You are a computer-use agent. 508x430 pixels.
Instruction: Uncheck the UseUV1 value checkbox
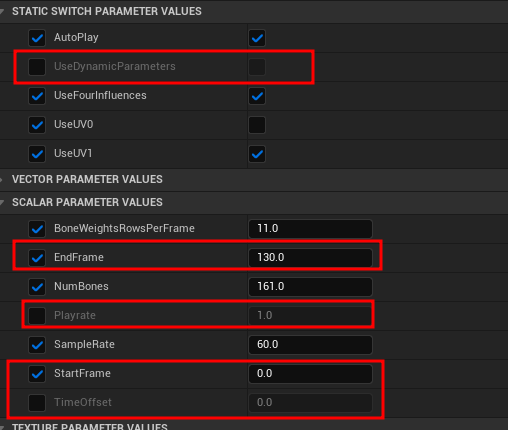257,154
